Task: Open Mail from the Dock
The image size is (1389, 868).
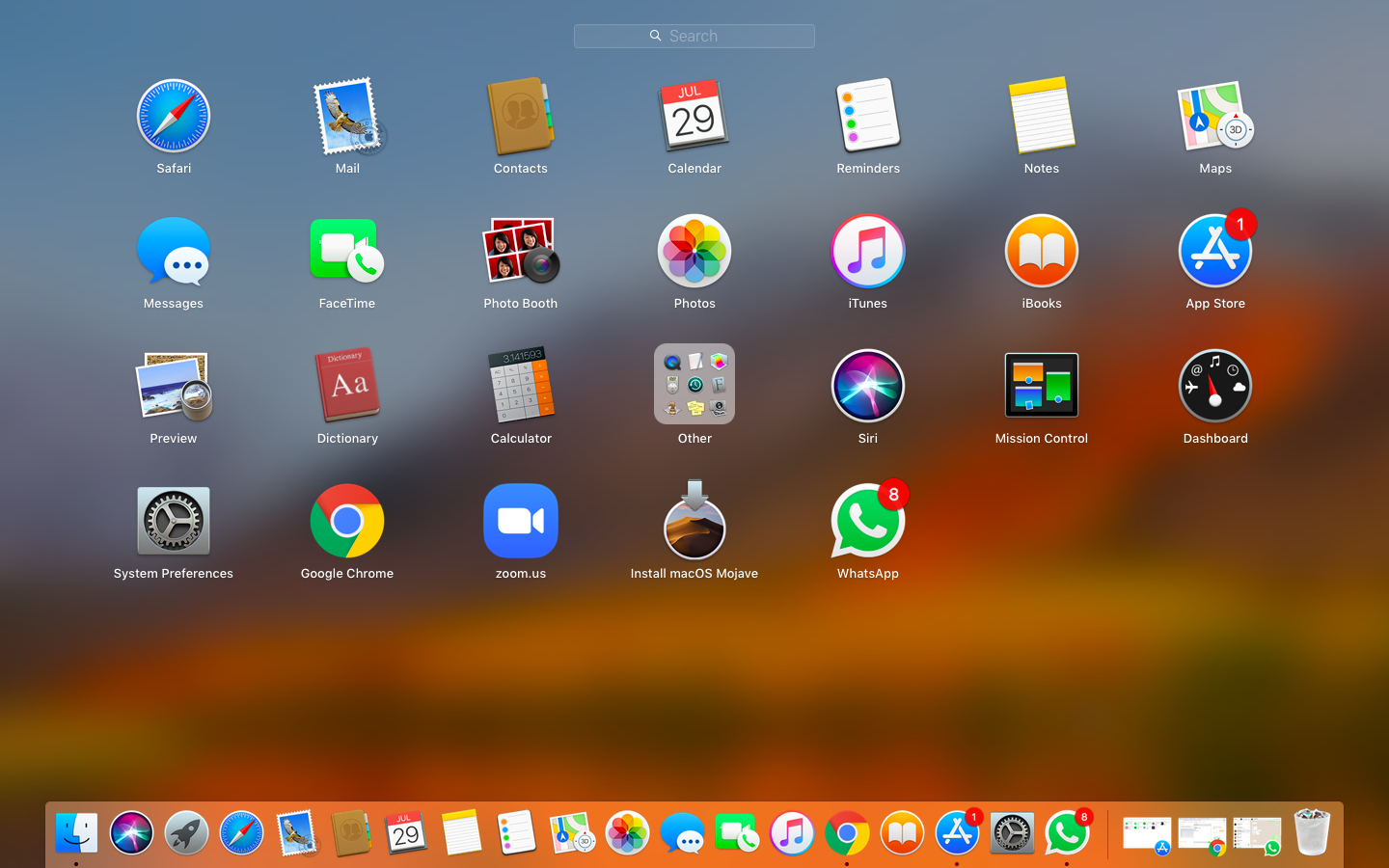Action: 296,832
